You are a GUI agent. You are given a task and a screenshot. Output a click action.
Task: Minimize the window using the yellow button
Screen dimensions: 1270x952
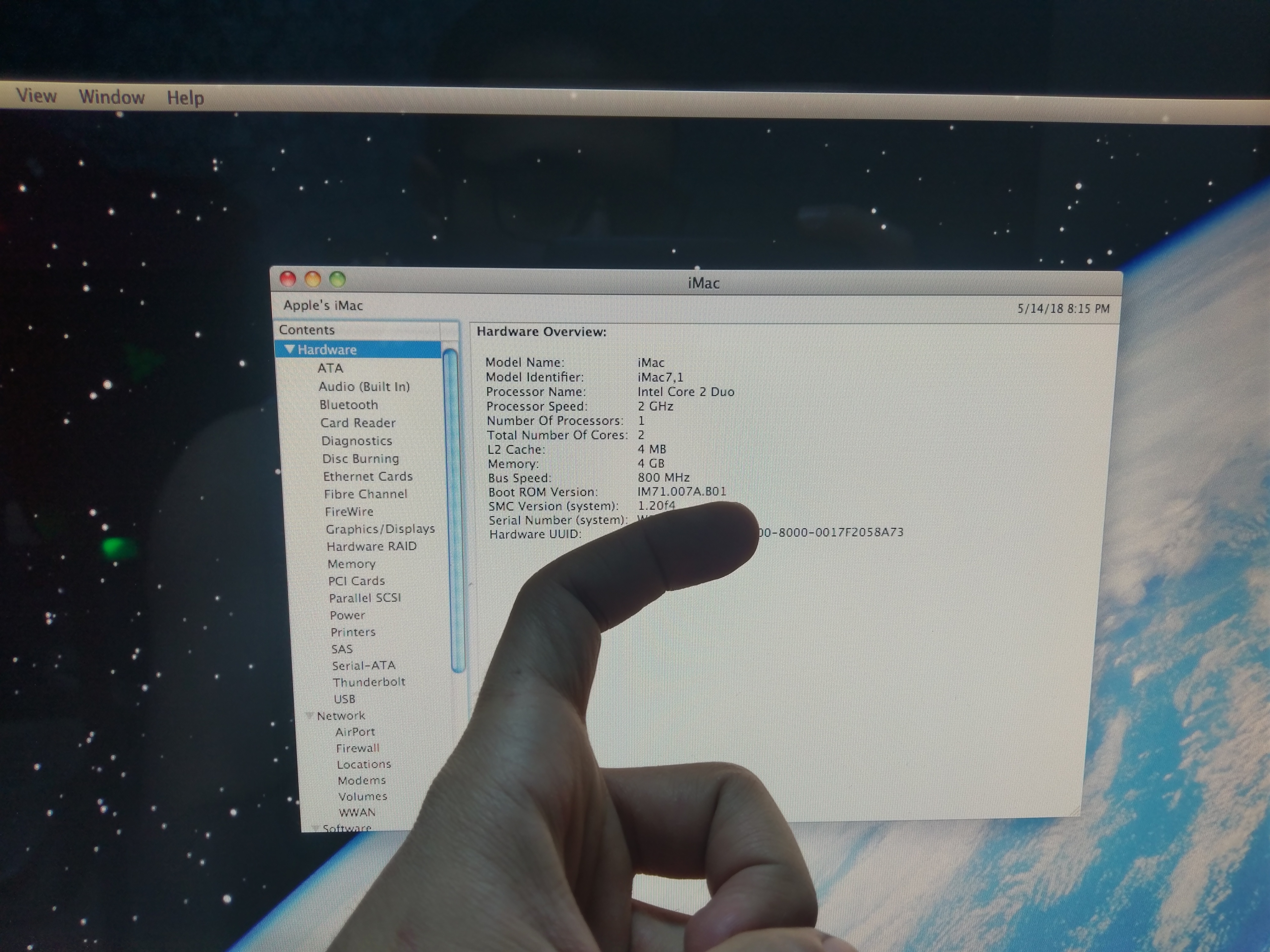pos(312,279)
